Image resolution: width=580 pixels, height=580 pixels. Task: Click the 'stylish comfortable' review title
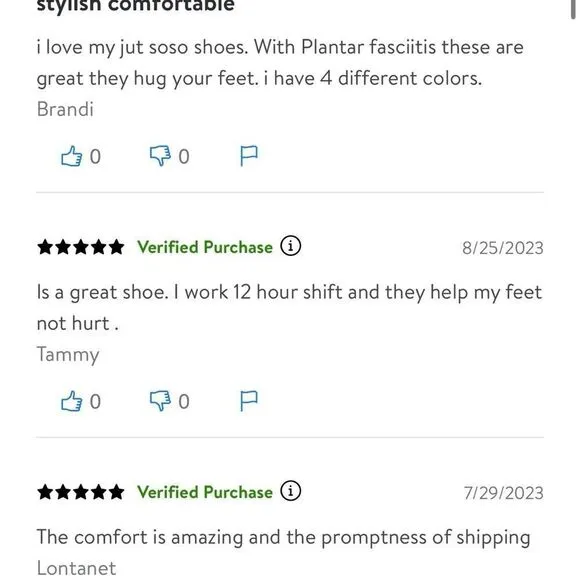point(136,5)
